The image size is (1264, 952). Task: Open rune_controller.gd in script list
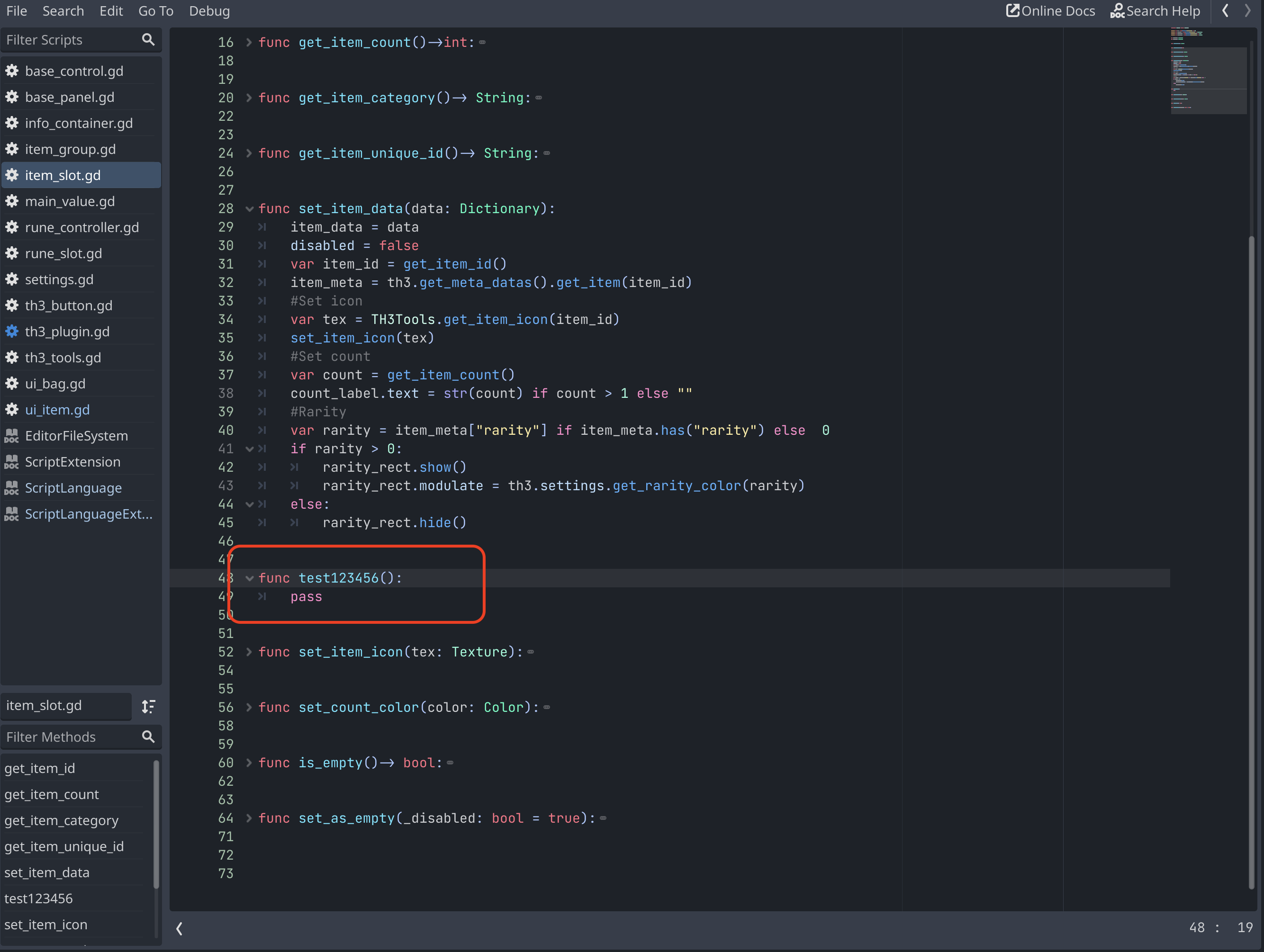tap(81, 227)
